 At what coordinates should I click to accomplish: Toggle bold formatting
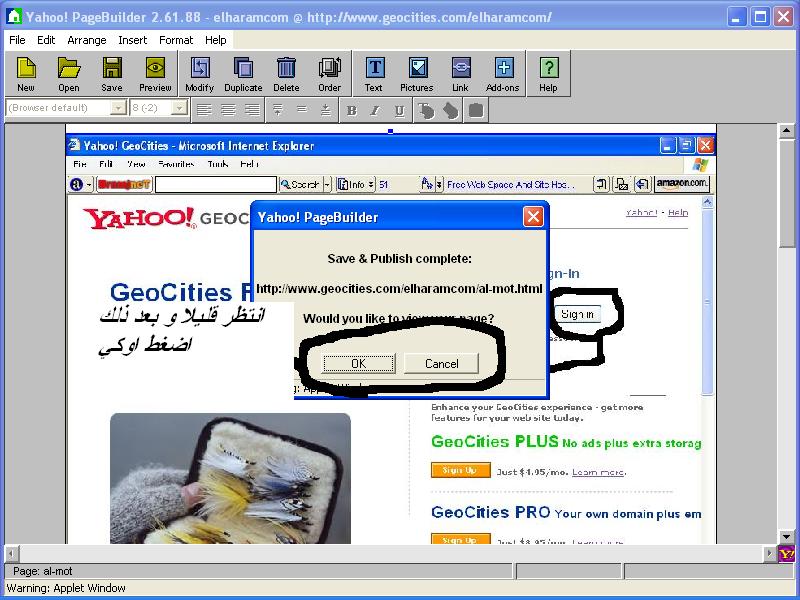click(x=352, y=110)
